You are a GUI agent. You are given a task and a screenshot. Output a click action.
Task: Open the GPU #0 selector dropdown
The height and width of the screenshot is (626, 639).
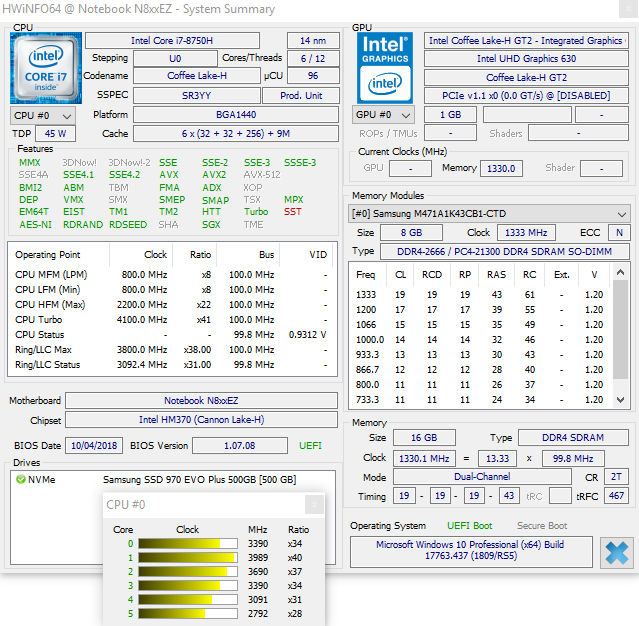[383, 115]
